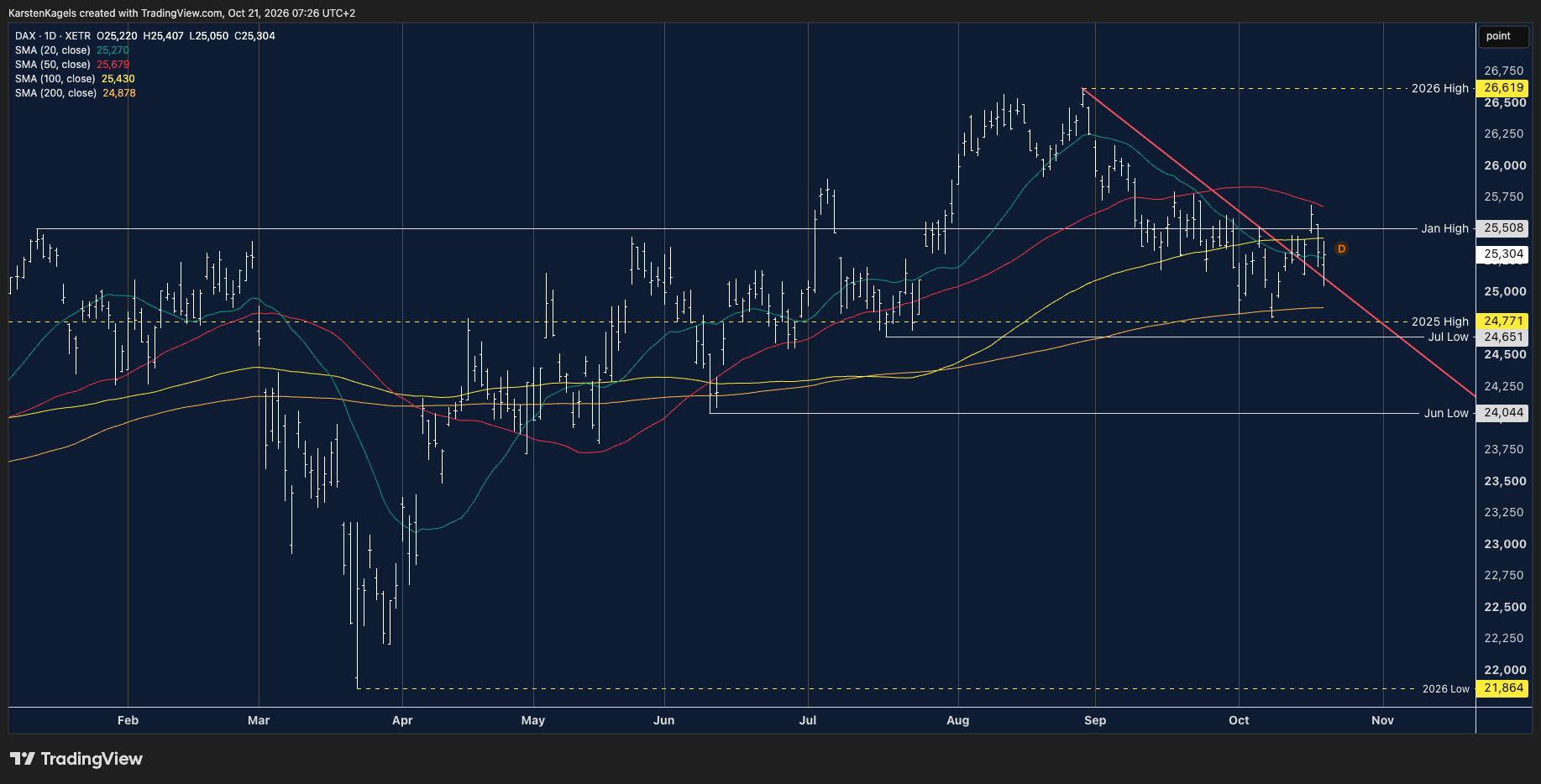This screenshot has height=784, width=1541.
Task: Click the KarstenKagels created with TradingView.com header
Action: tap(181, 13)
